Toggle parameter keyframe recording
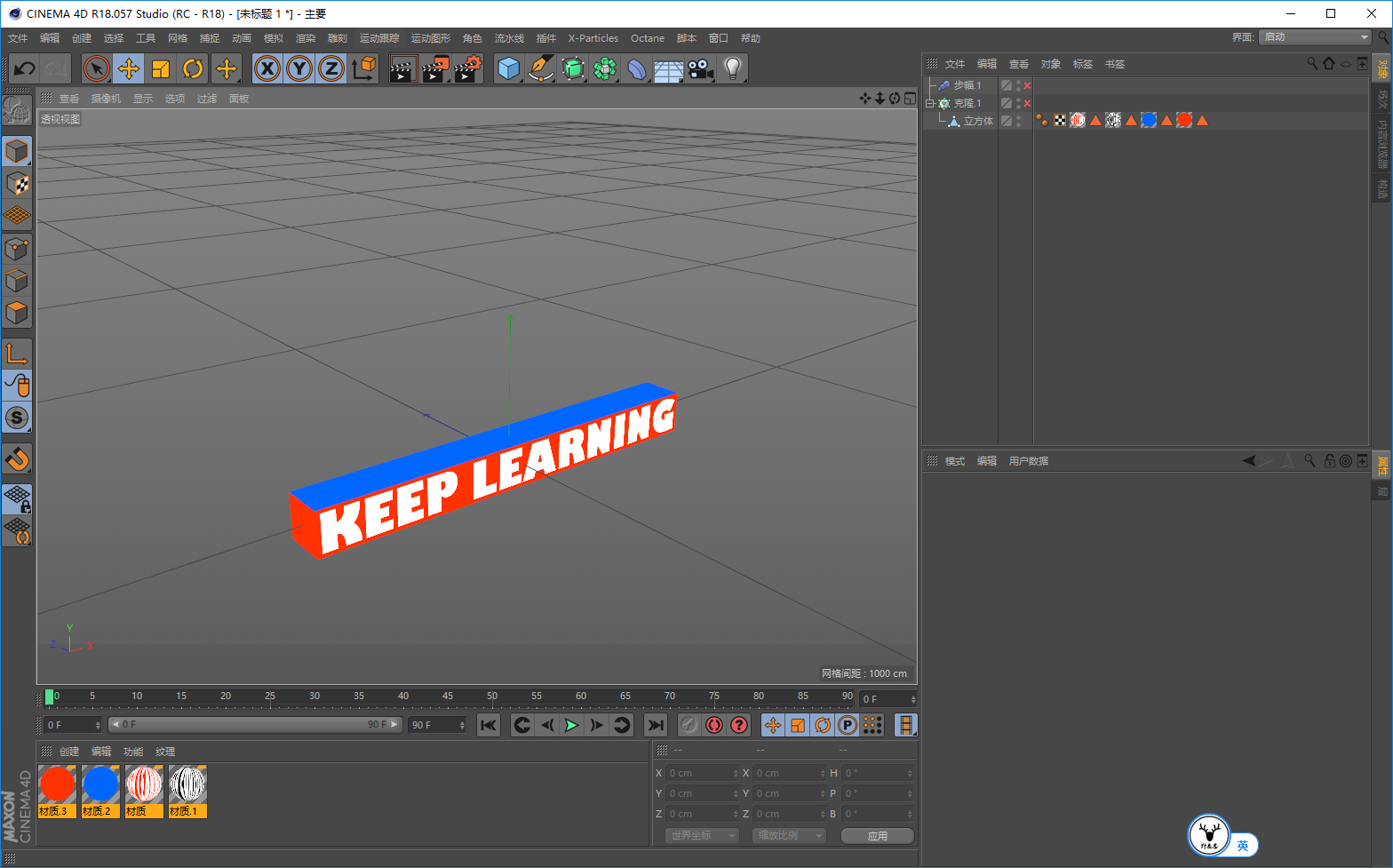Image resolution: width=1393 pixels, height=868 pixels. pyautogui.click(x=848, y=725)
